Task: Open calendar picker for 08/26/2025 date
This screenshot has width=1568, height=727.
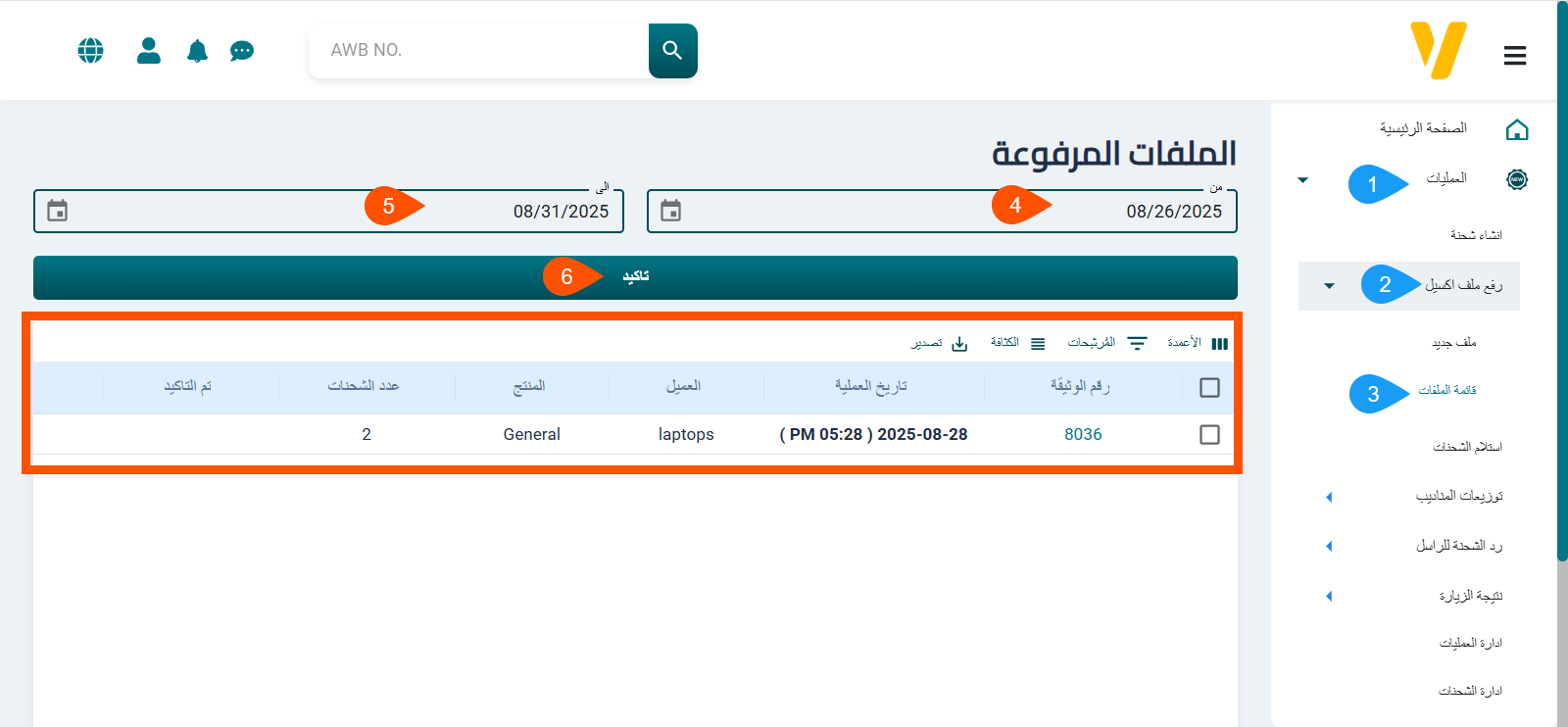Action: pos(670,211)
